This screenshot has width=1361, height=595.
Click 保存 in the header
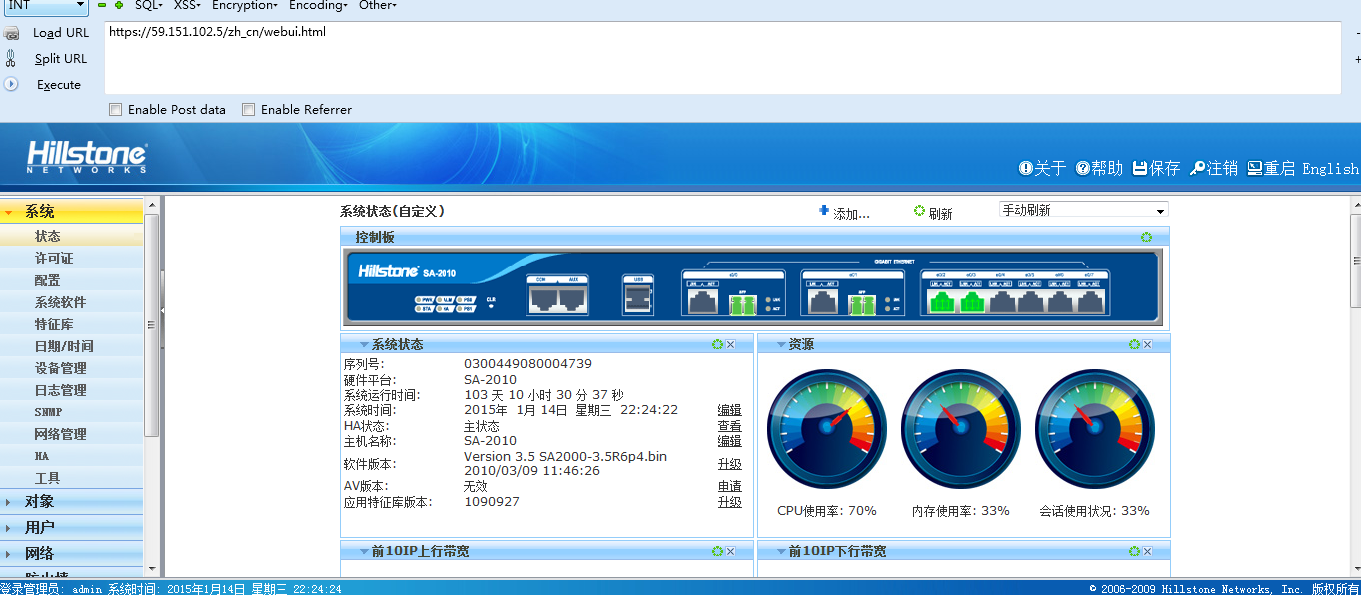[x=1156, y=168]
